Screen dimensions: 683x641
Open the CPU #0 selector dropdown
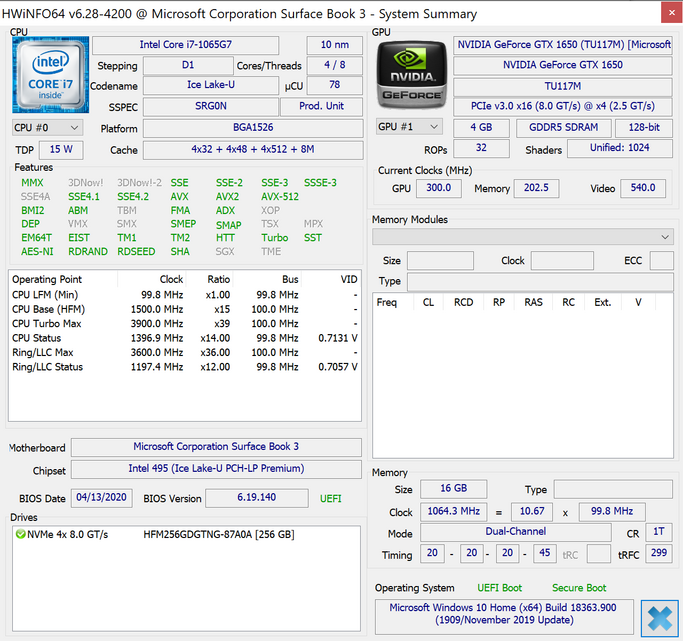click(x=47, y=128)
